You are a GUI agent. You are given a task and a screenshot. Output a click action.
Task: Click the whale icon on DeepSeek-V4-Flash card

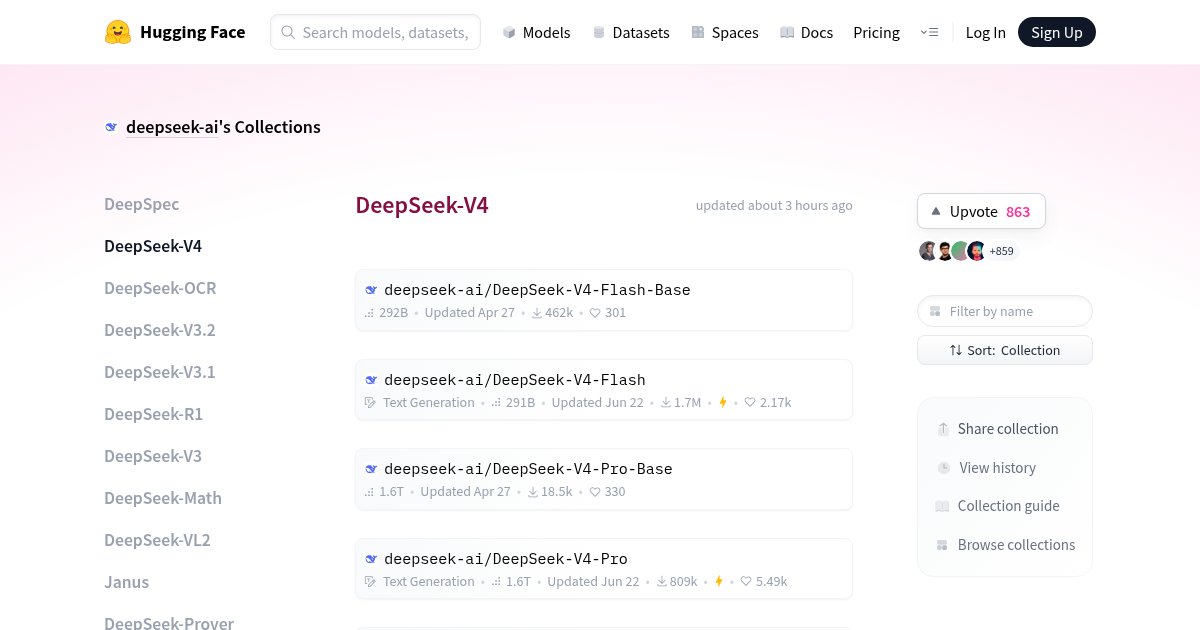tap(371, 380)
